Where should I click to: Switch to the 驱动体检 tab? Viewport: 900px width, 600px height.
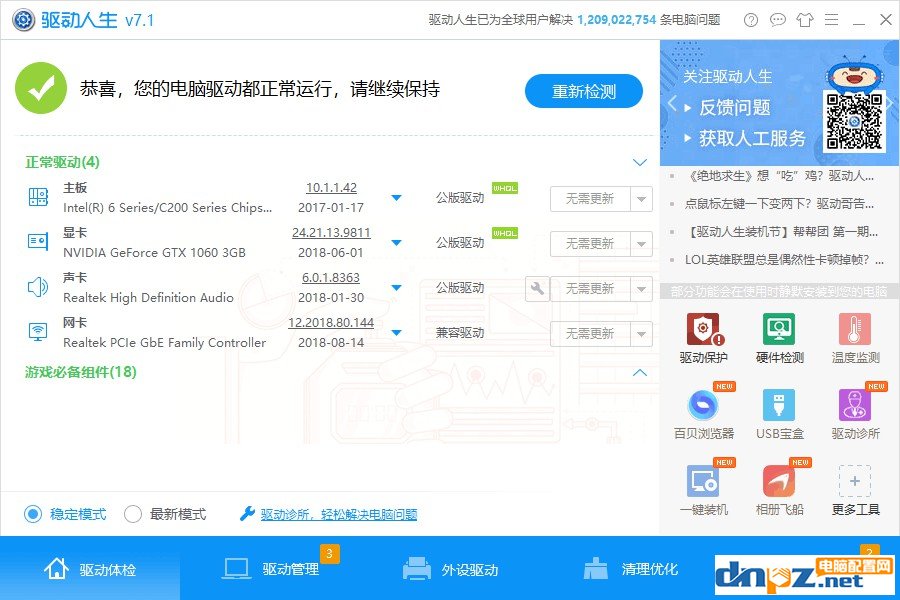[x=90, y=569]
